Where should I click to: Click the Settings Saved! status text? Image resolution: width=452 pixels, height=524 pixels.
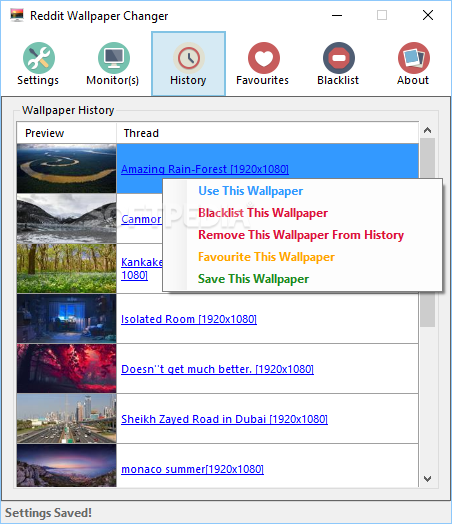[x=48, y=513]
